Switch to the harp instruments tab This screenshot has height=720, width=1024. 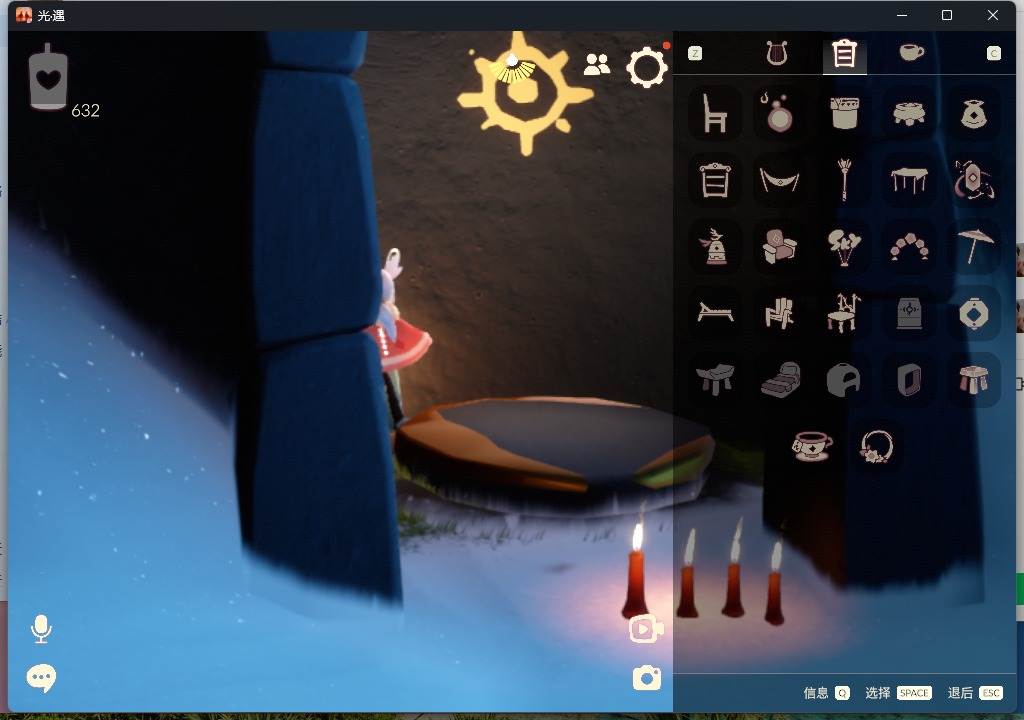776,53
